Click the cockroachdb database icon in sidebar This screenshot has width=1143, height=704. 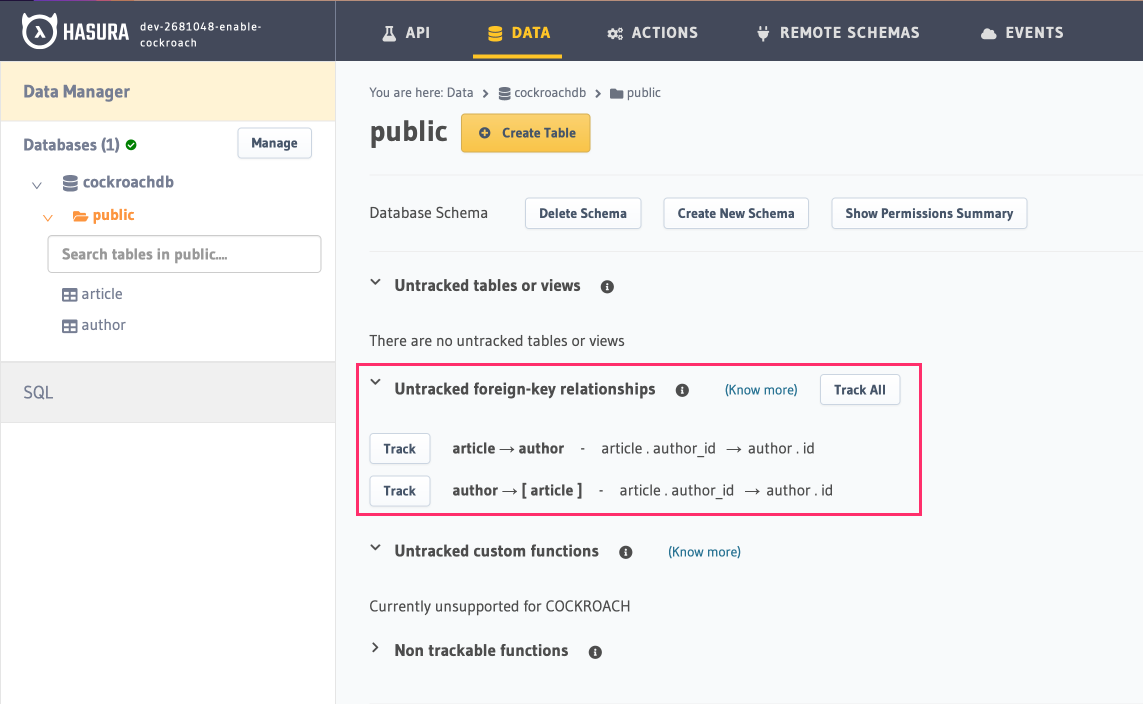coord(70,183)
